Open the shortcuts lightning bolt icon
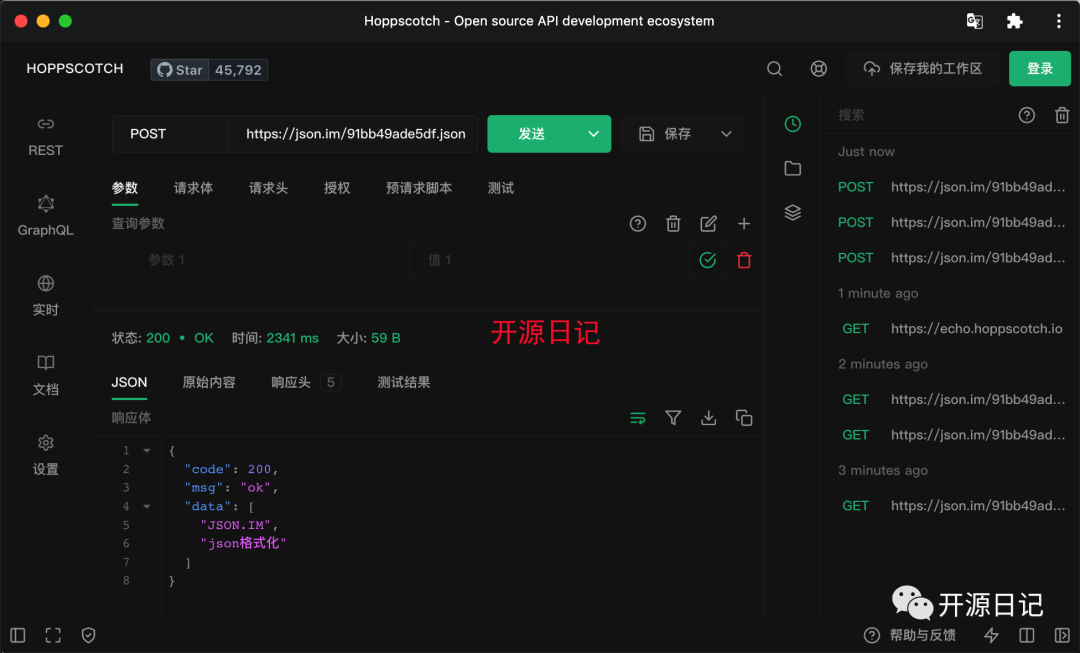1080x653 pixels. [991, 635]
